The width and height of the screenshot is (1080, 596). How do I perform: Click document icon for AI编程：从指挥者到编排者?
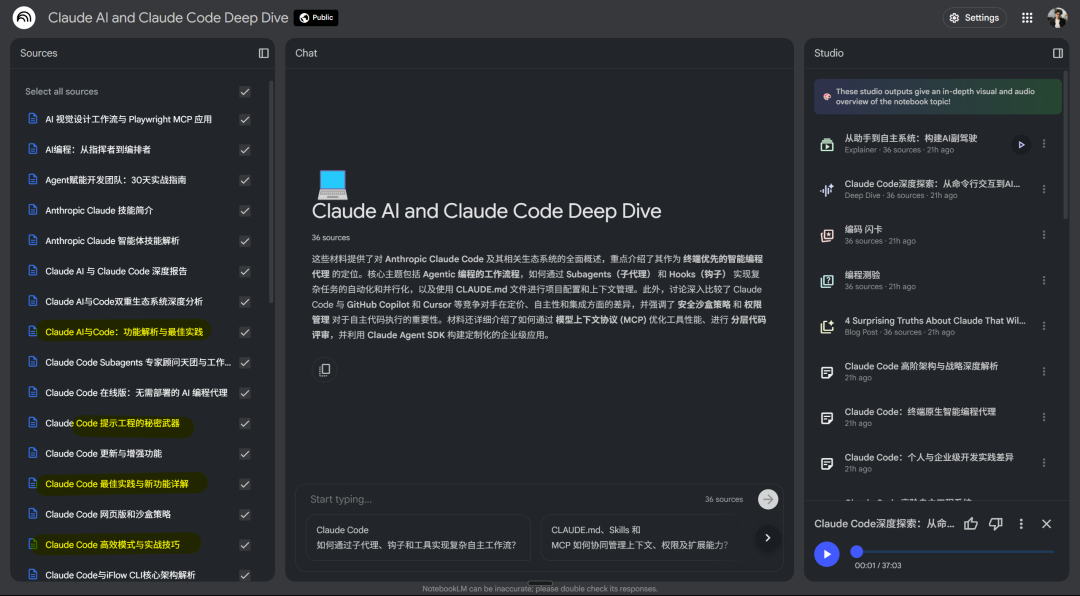[32, 149]
